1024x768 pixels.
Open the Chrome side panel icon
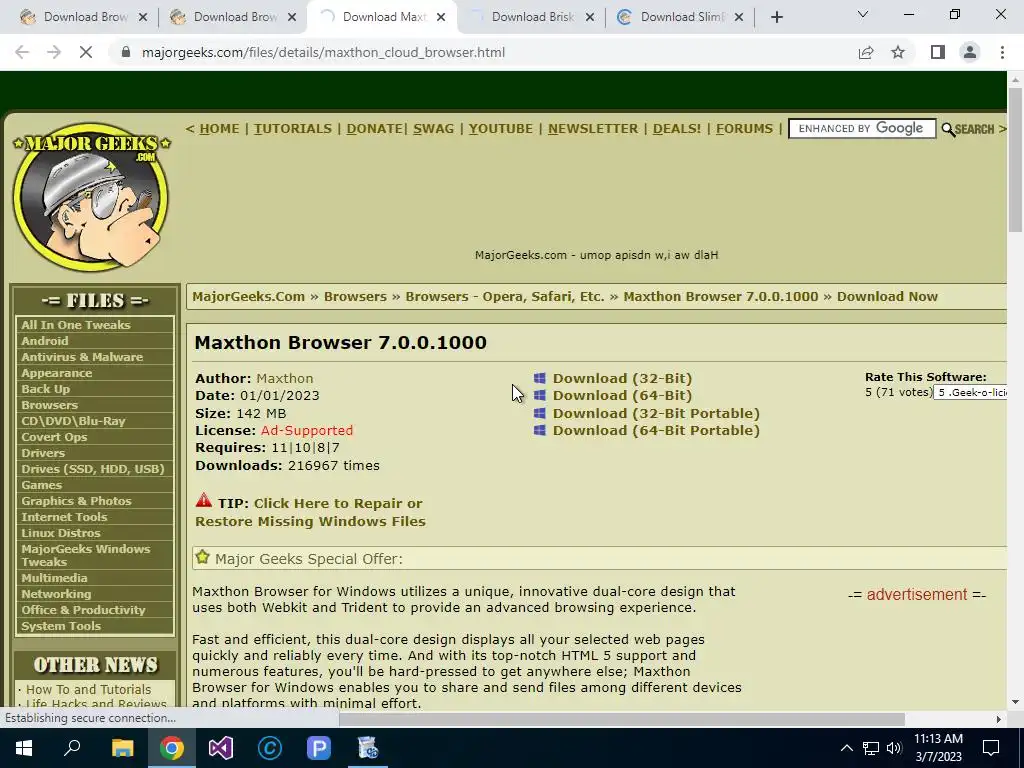coord(938,52)
